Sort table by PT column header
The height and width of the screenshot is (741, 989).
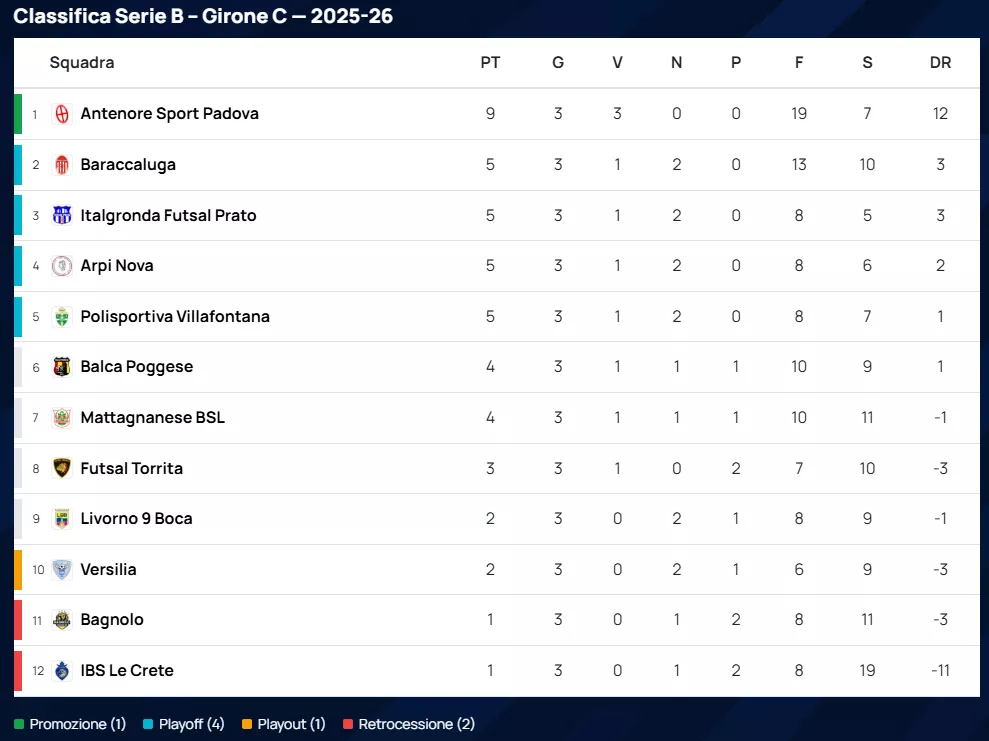tap(490, 63)
